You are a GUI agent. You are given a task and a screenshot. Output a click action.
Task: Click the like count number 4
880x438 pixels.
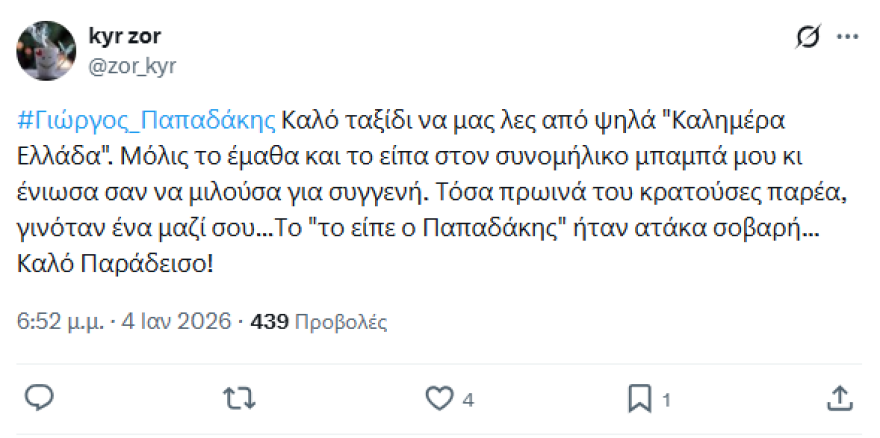coord(468,400)
